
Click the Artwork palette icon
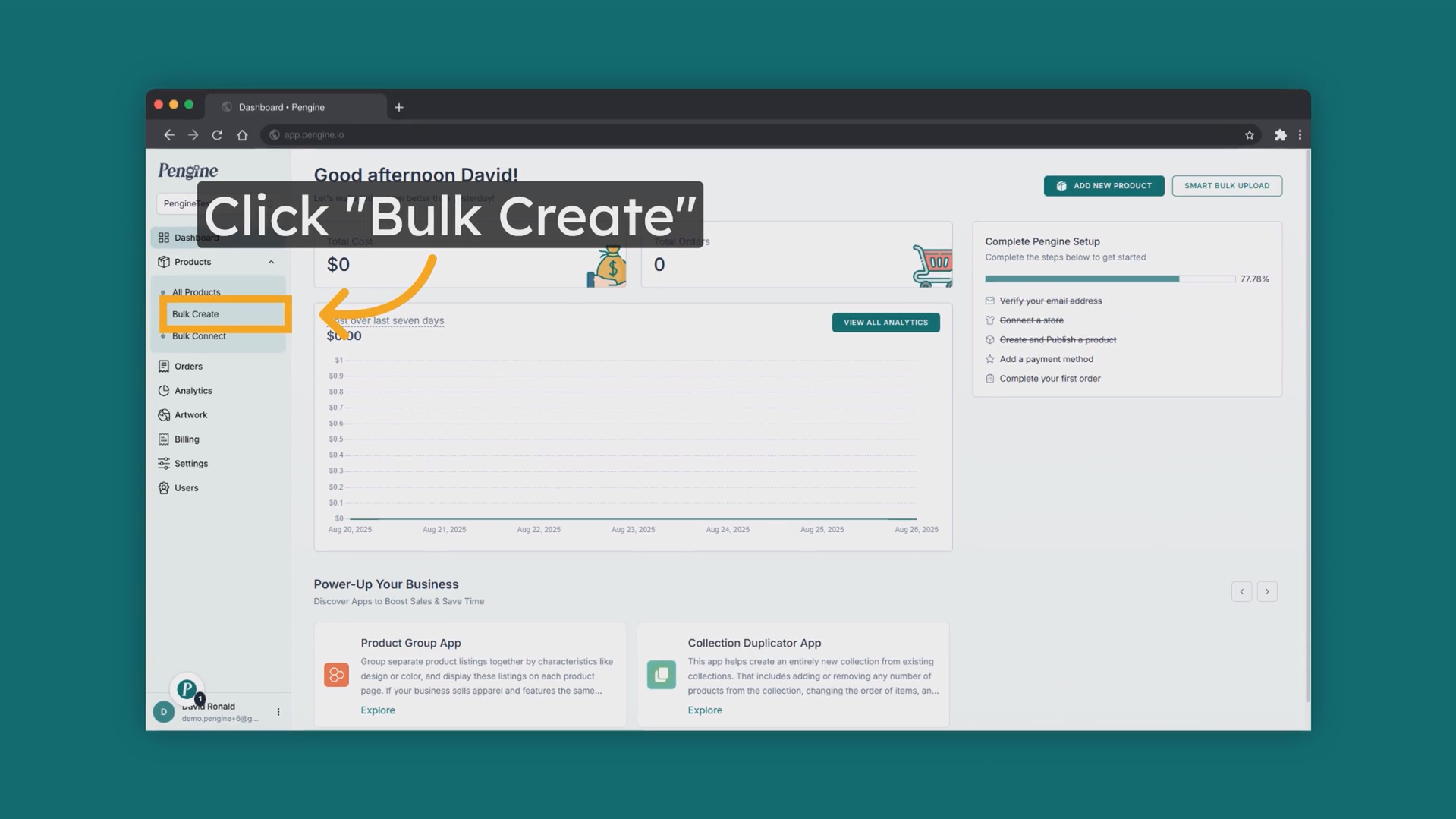[164, 415]
